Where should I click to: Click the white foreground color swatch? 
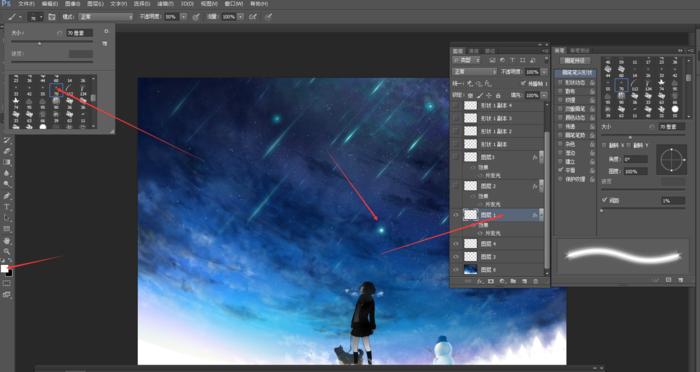[x=5, y=268]
